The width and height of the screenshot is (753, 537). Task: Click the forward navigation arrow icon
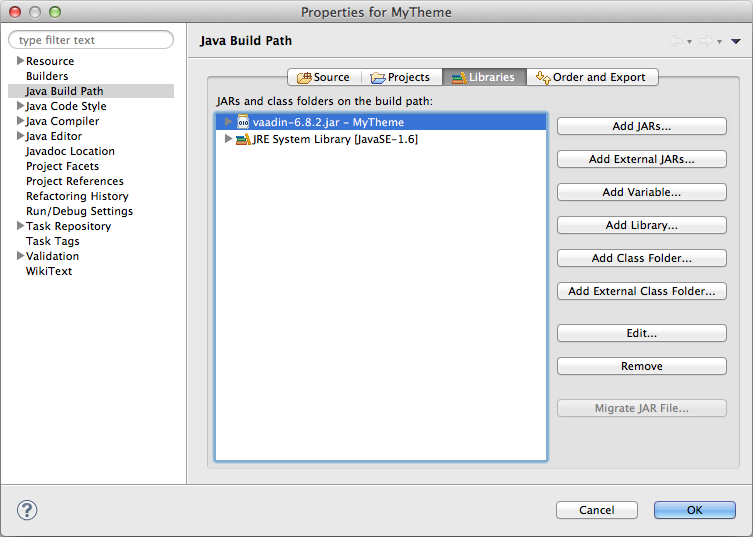[705, 41]
